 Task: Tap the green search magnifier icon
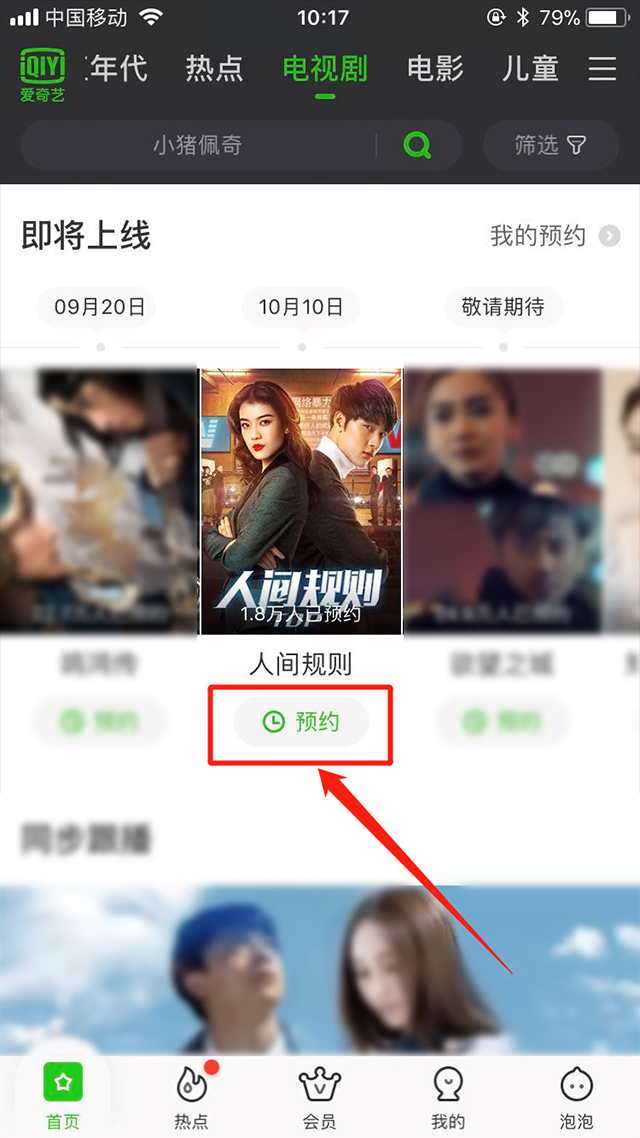point(417,145)
